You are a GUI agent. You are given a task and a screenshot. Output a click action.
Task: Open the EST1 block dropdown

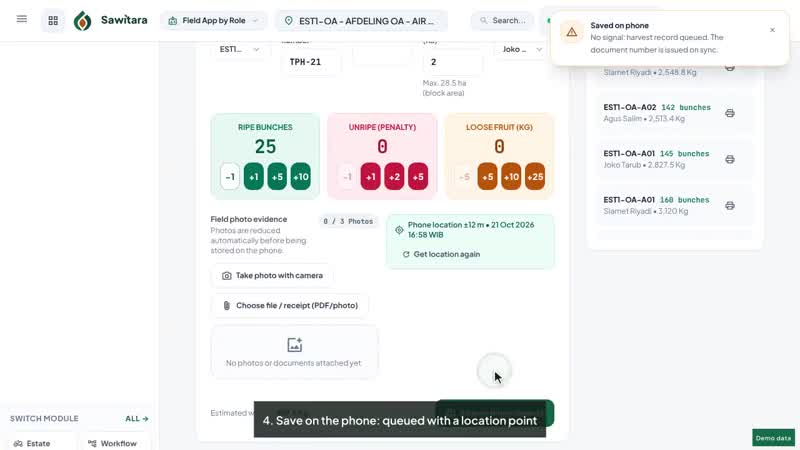(x=239, y=49)
